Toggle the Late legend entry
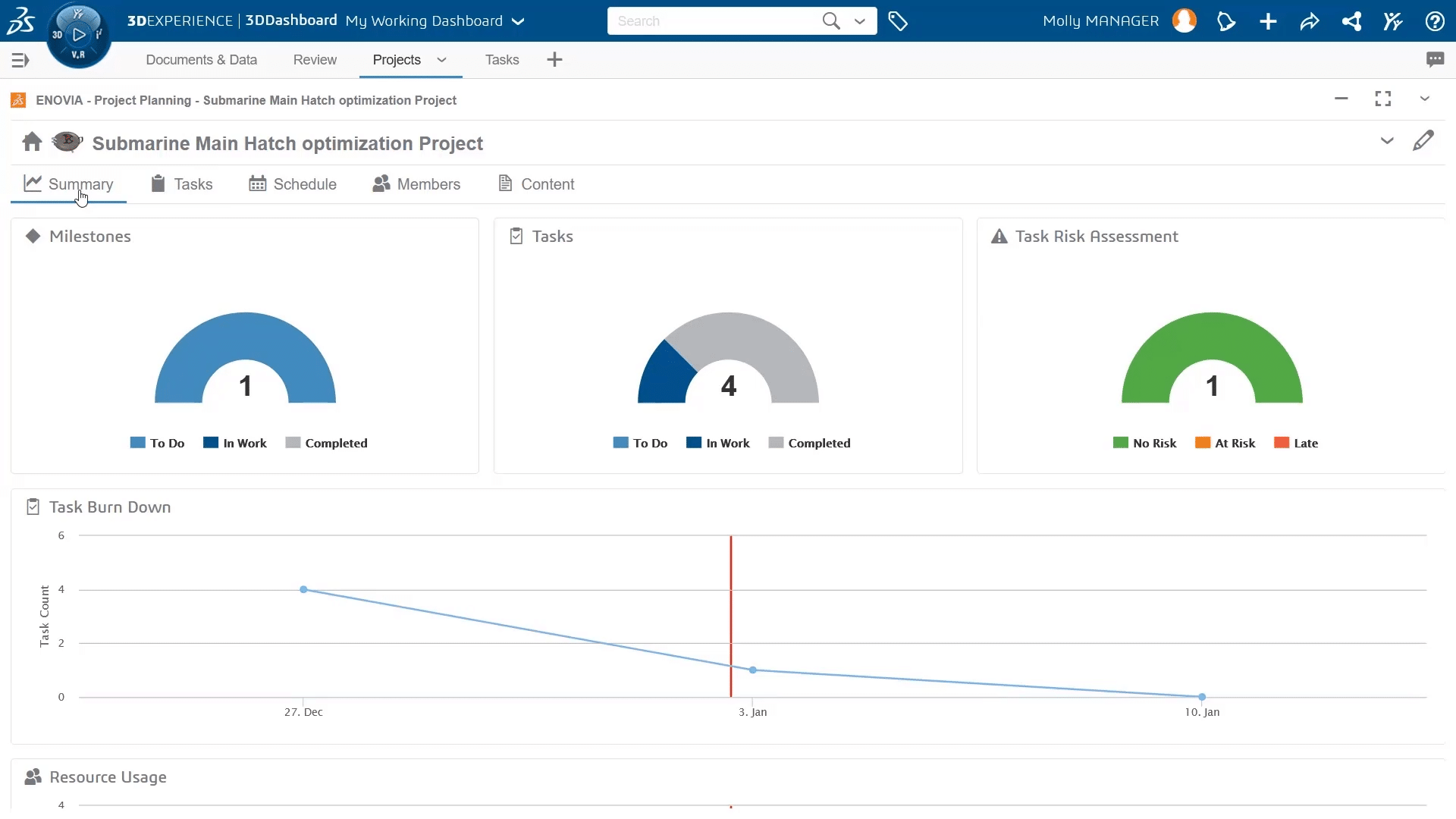Image resolution: width=1456 pixels, height=819 pixels. click(1296, 443)
